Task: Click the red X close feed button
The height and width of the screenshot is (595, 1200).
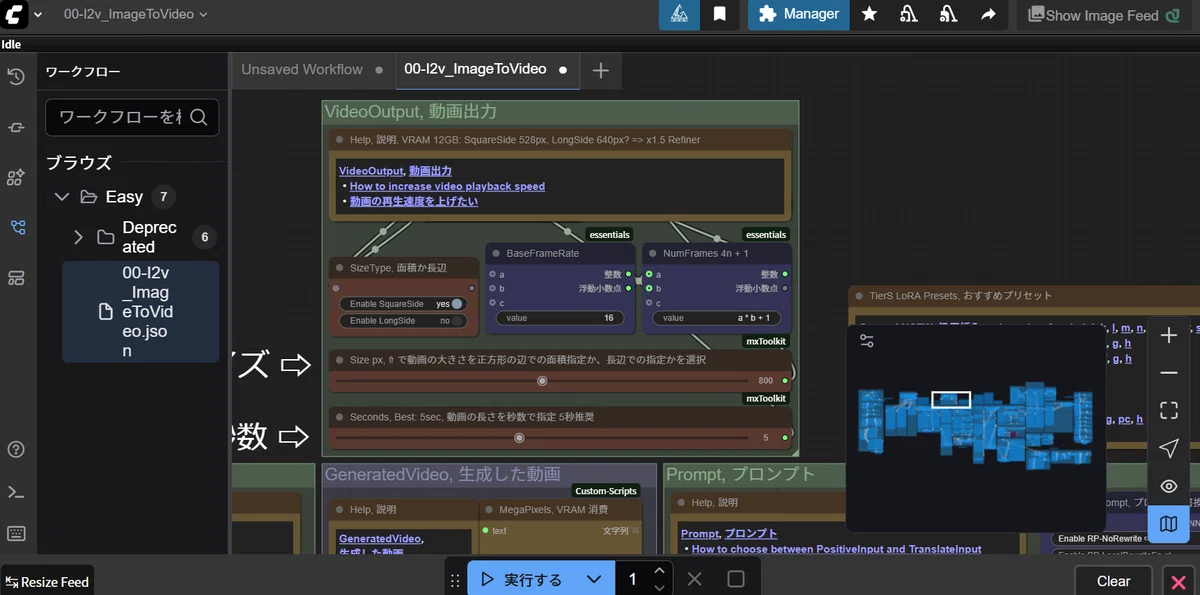Action: [x=1178, y=581]
